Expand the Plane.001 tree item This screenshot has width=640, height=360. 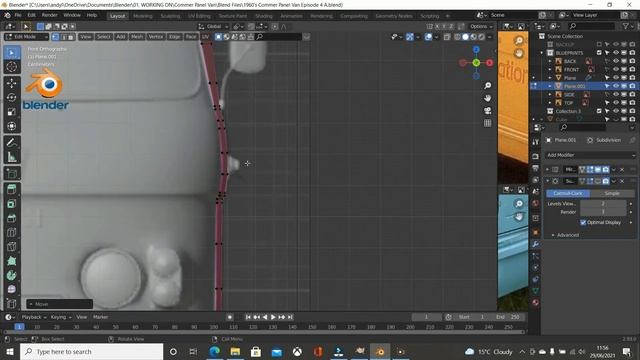click(x=550, y=86)
